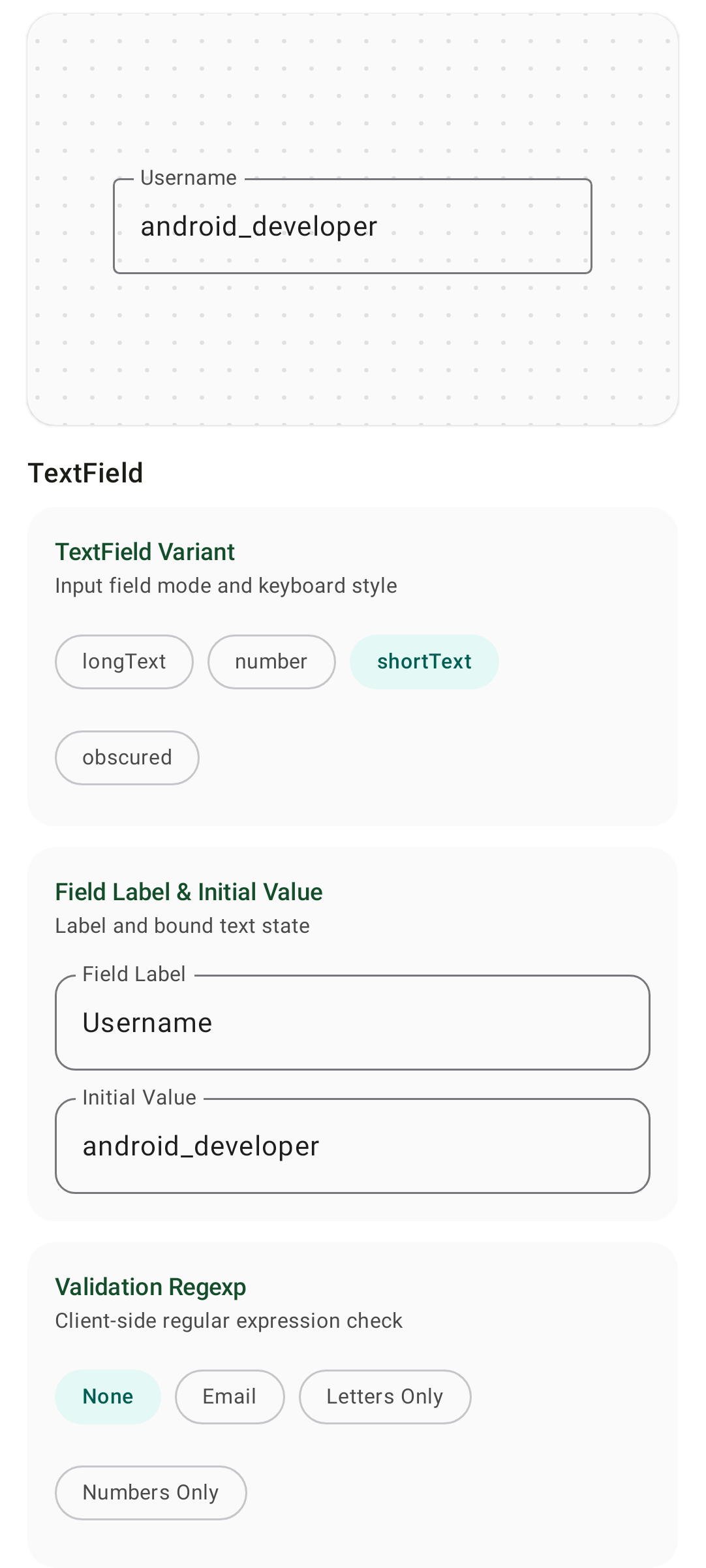
Task: Select the None validation chip
Action: tap(108, 1396)
